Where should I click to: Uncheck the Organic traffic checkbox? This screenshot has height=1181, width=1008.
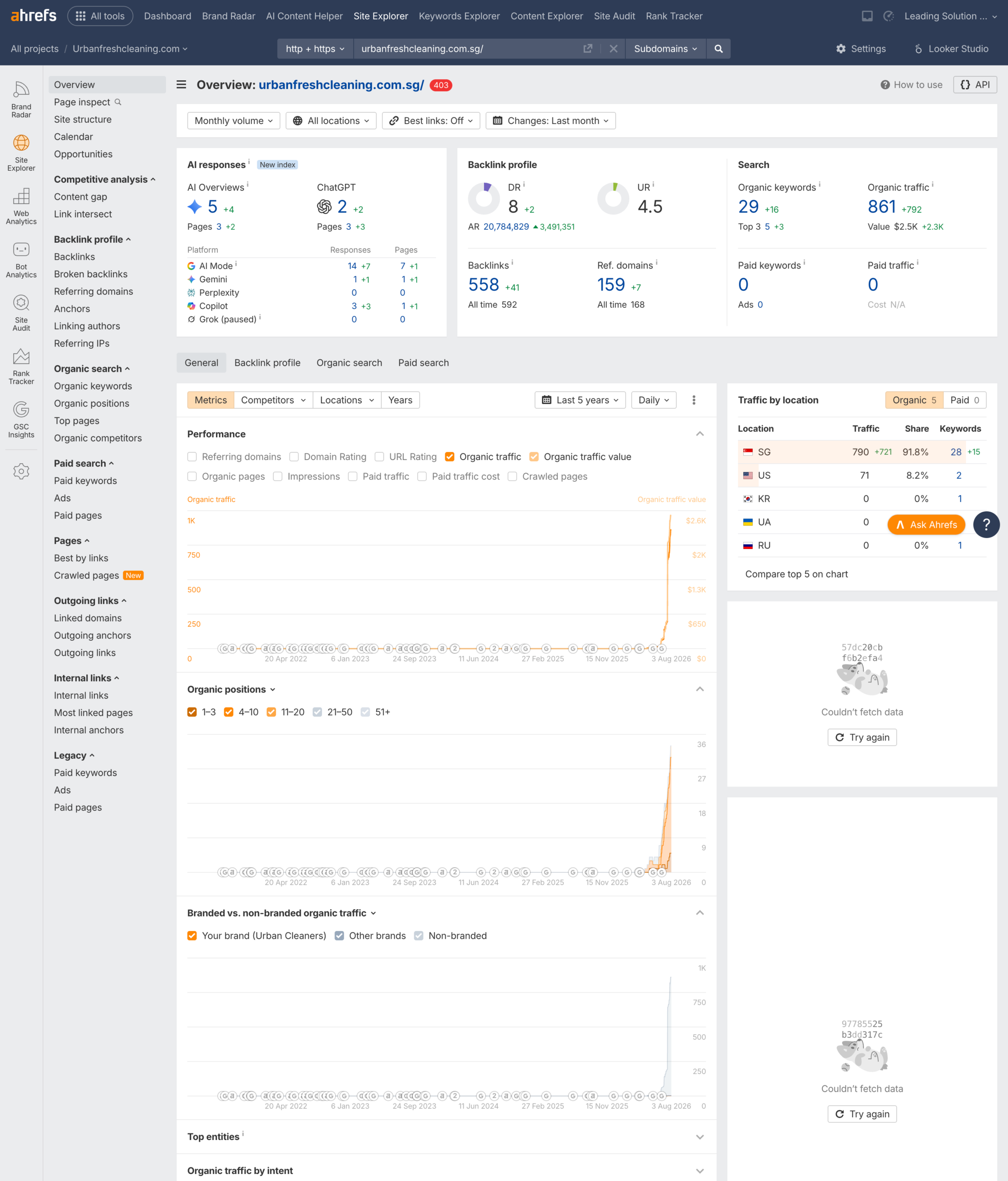pos(450,457)
